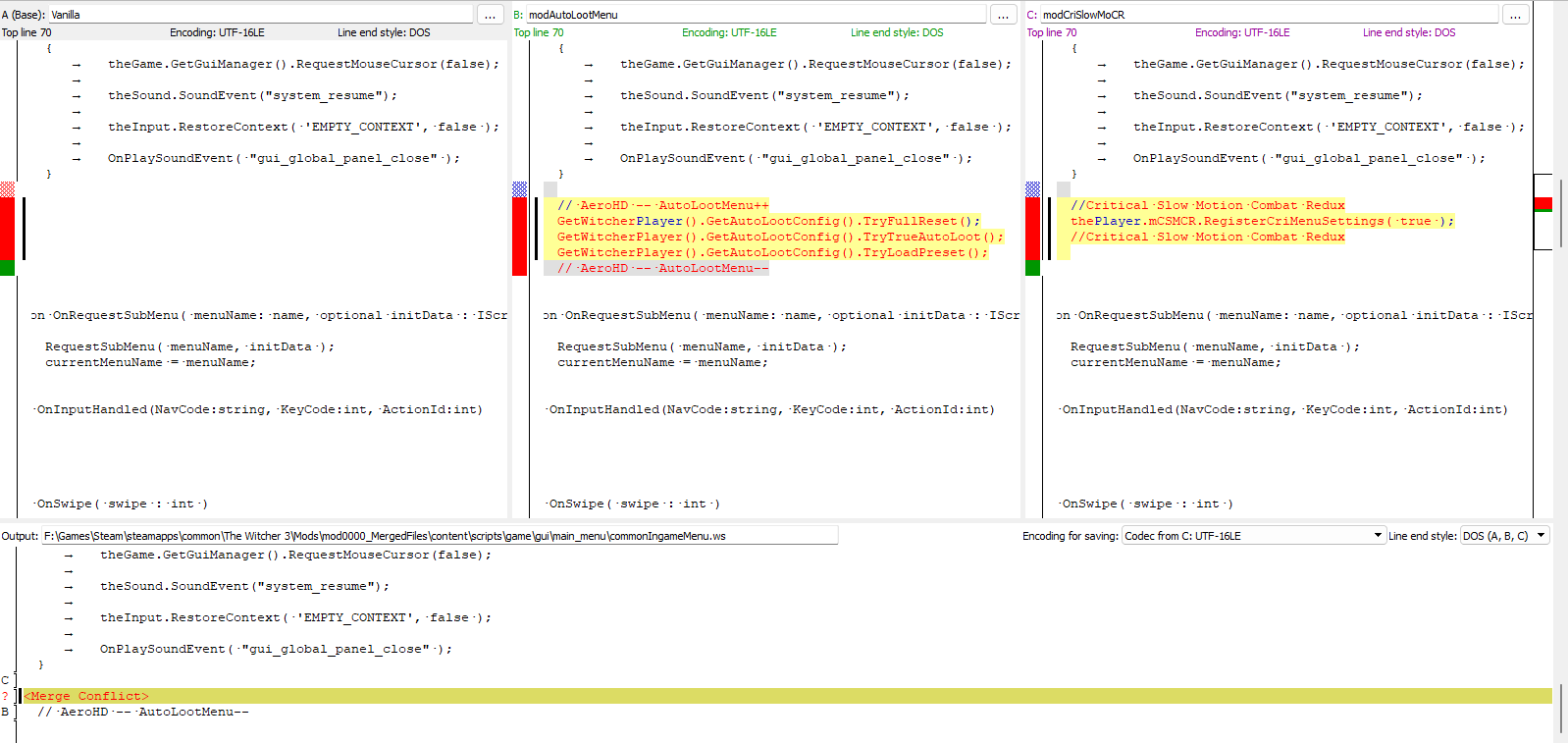
Task: Select the RequestMouseCursor(false) line in pane A
Action: tap(304, 64)
